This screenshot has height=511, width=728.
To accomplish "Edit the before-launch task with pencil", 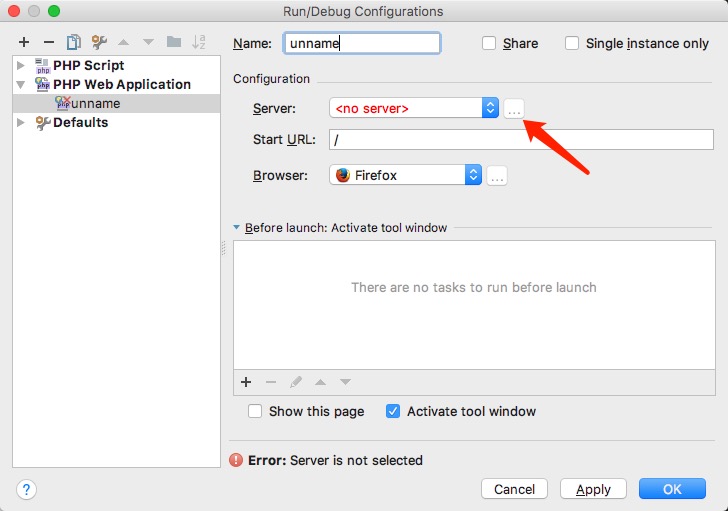I will click(x=296, y=382).
